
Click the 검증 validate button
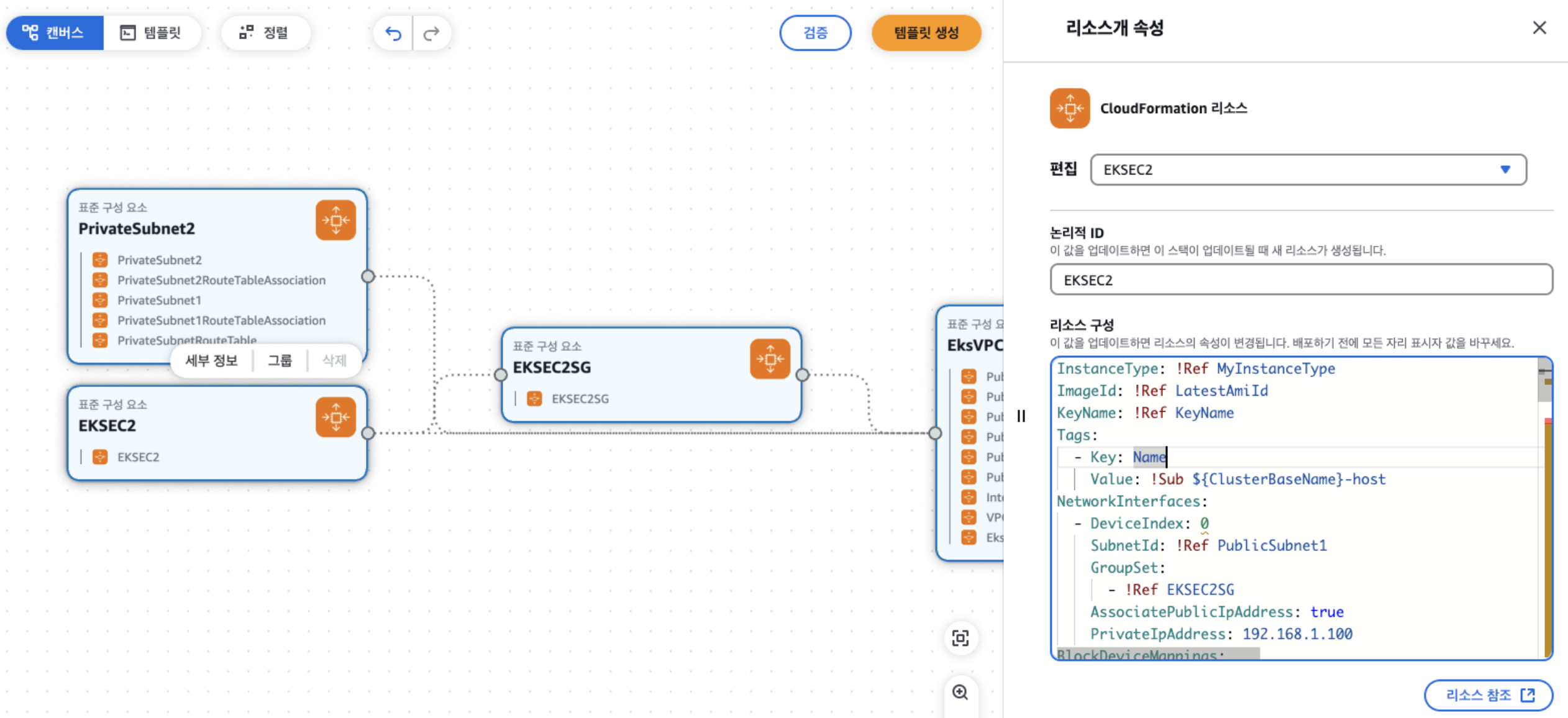click(814, 33)
